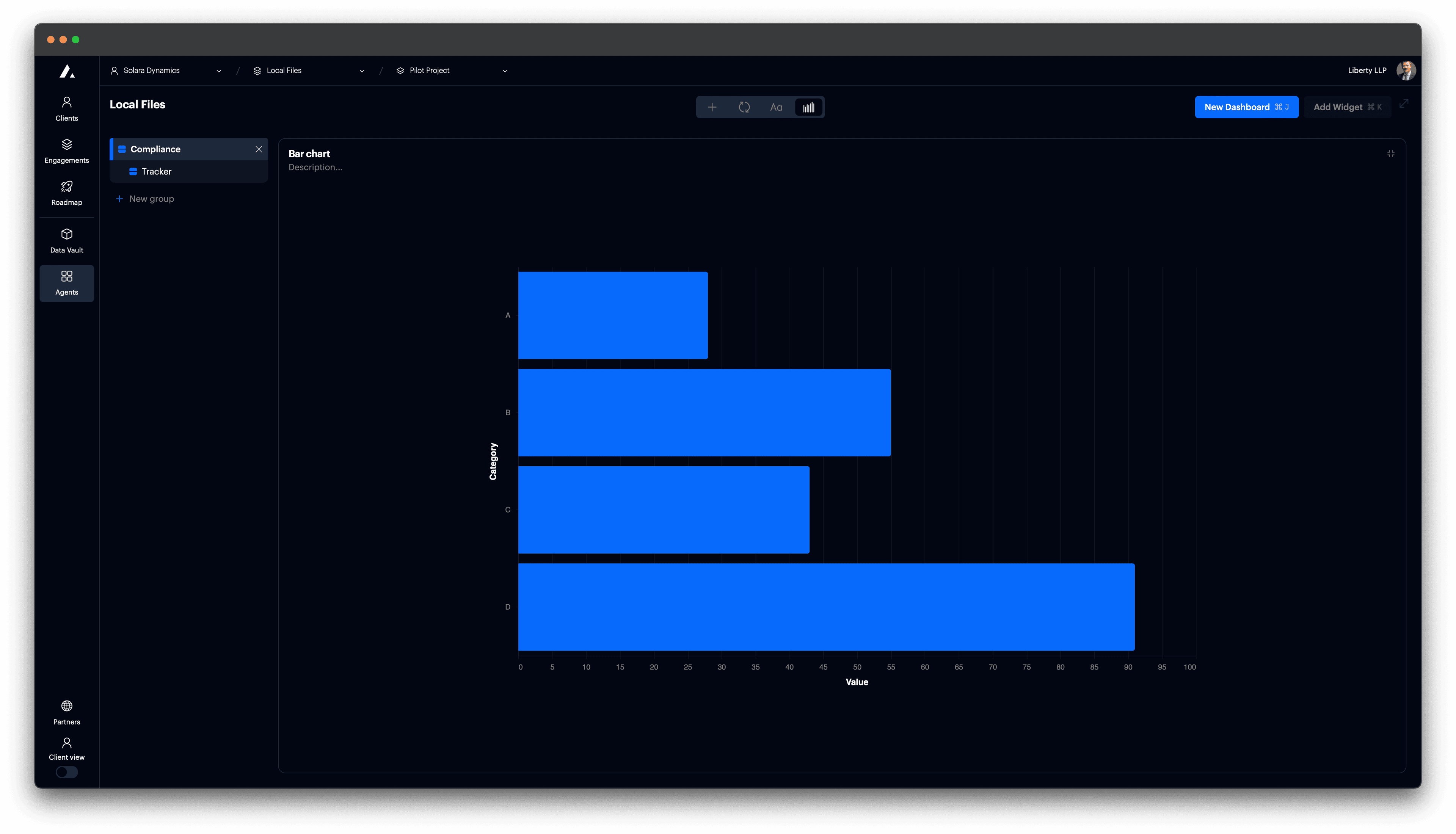Select the Tracker item under Compliance
1456x834 pixels.
coord(156,171)
